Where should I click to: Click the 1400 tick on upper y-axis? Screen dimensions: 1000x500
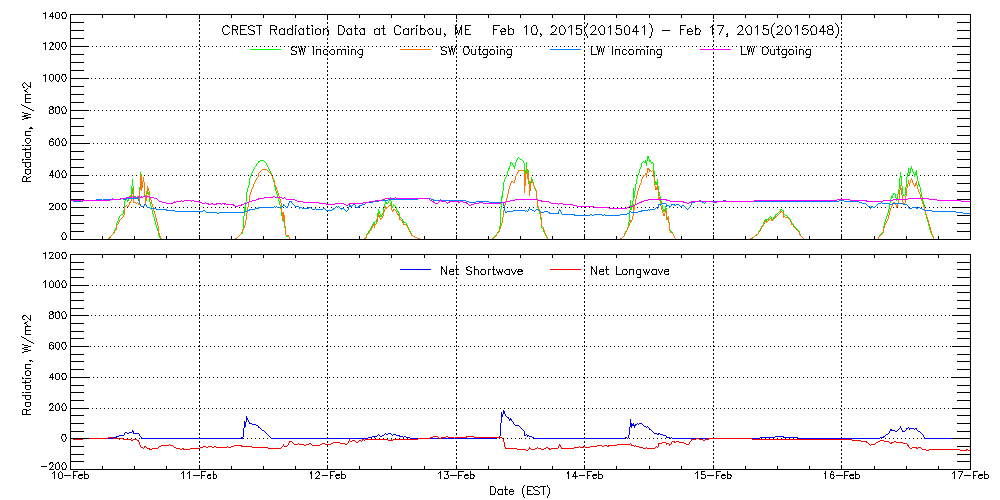(x=54, y=18)
